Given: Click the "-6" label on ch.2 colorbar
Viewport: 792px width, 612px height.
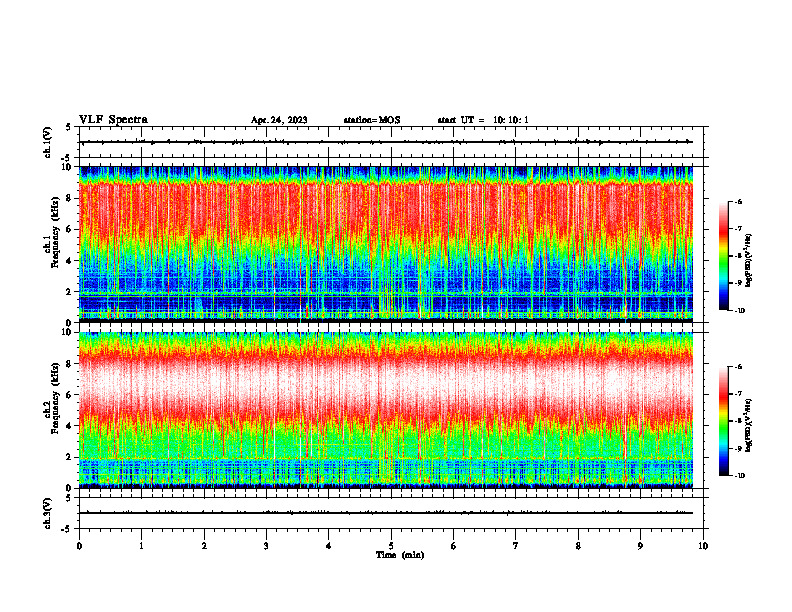Looking at the screenshot, I should tap(739, 367).
